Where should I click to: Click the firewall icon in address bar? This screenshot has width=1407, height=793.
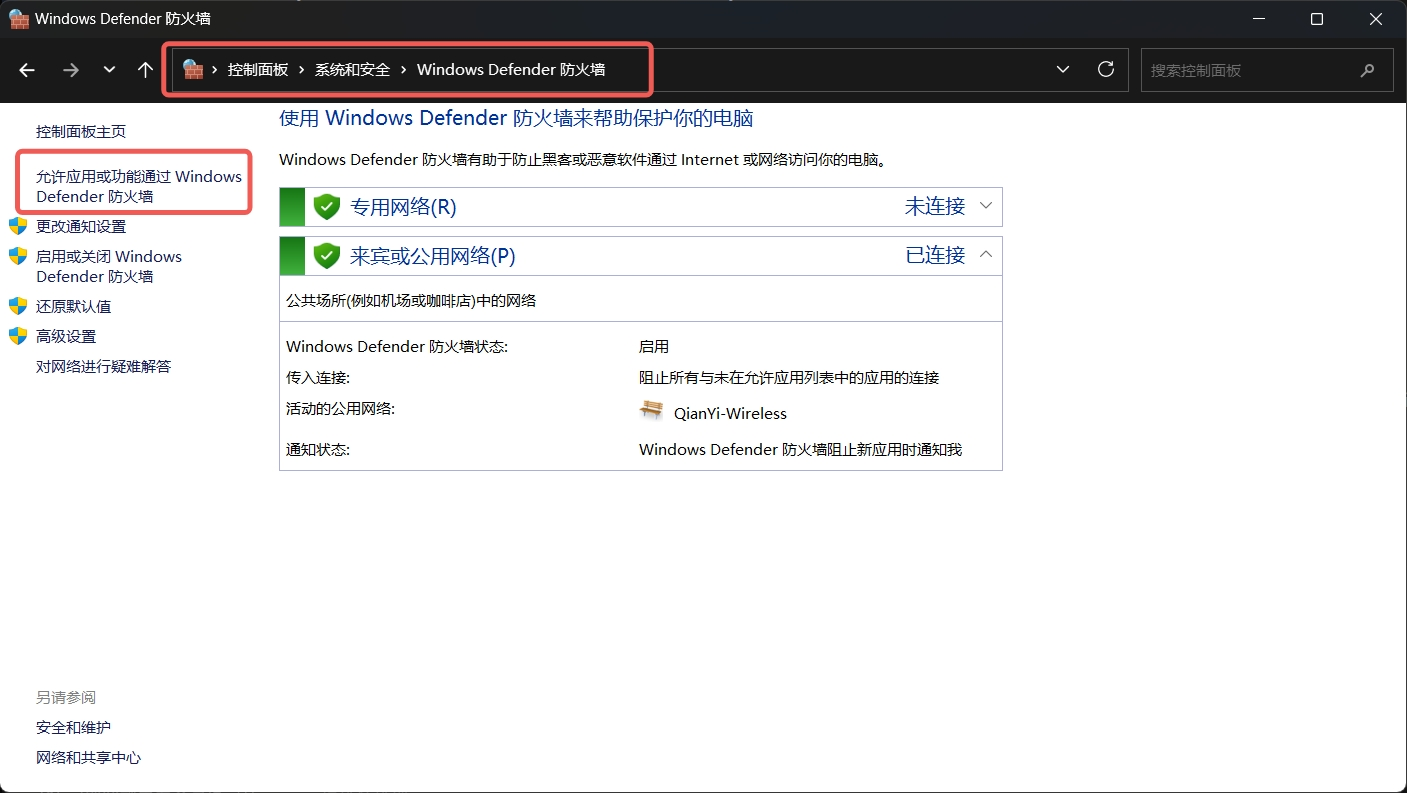click(x=193, y=69)
